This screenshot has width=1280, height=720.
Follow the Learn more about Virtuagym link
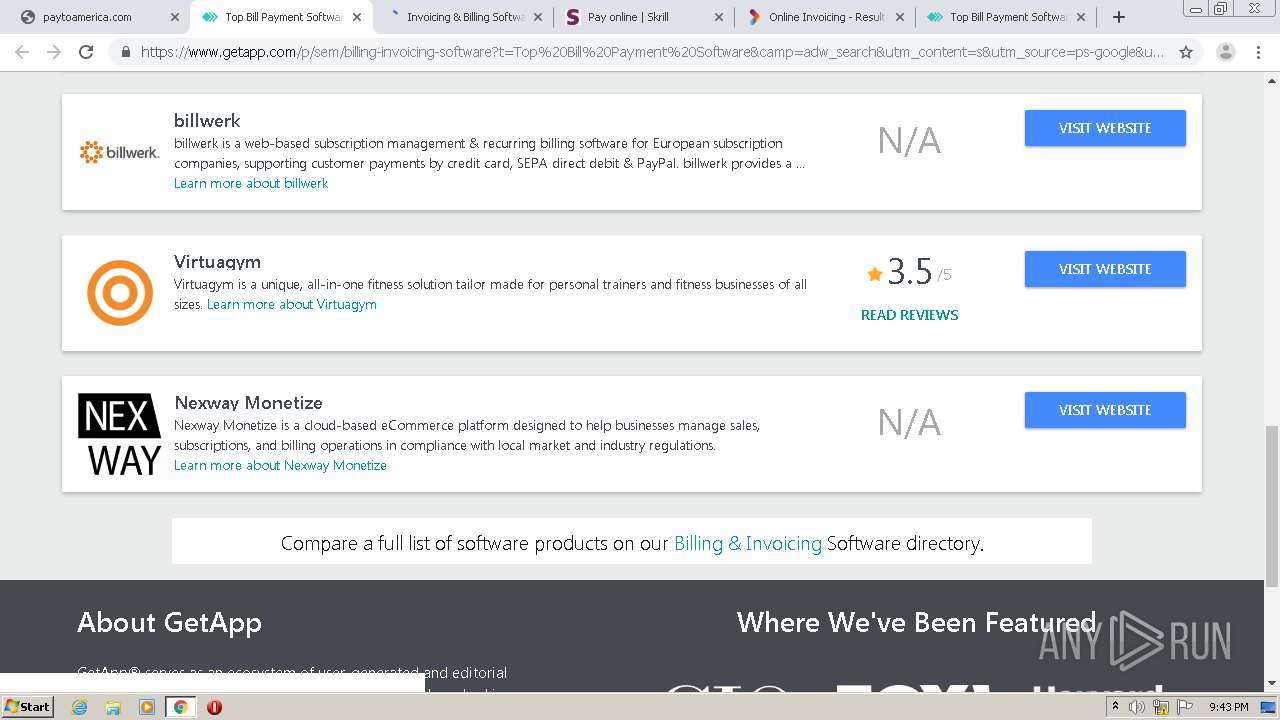coord(292,304)
